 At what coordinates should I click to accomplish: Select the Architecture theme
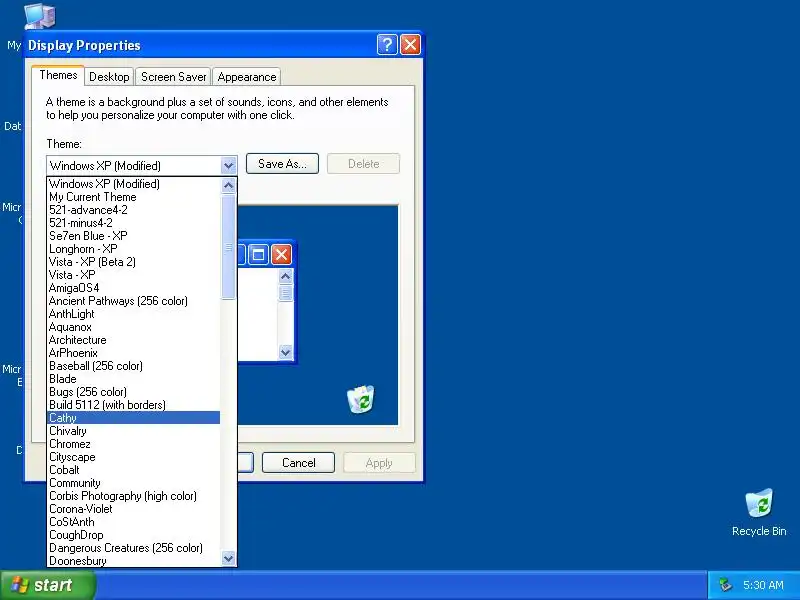[134, 340]
